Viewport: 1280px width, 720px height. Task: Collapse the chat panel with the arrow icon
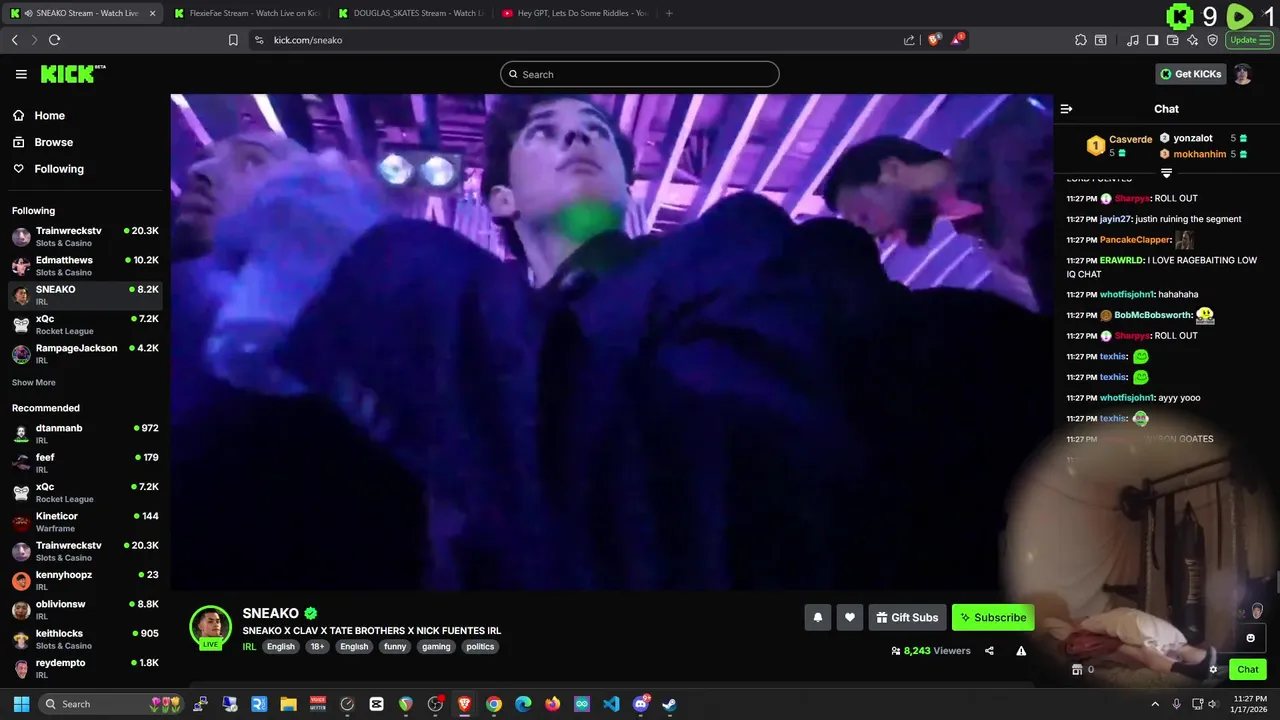tap(1066, 109)
